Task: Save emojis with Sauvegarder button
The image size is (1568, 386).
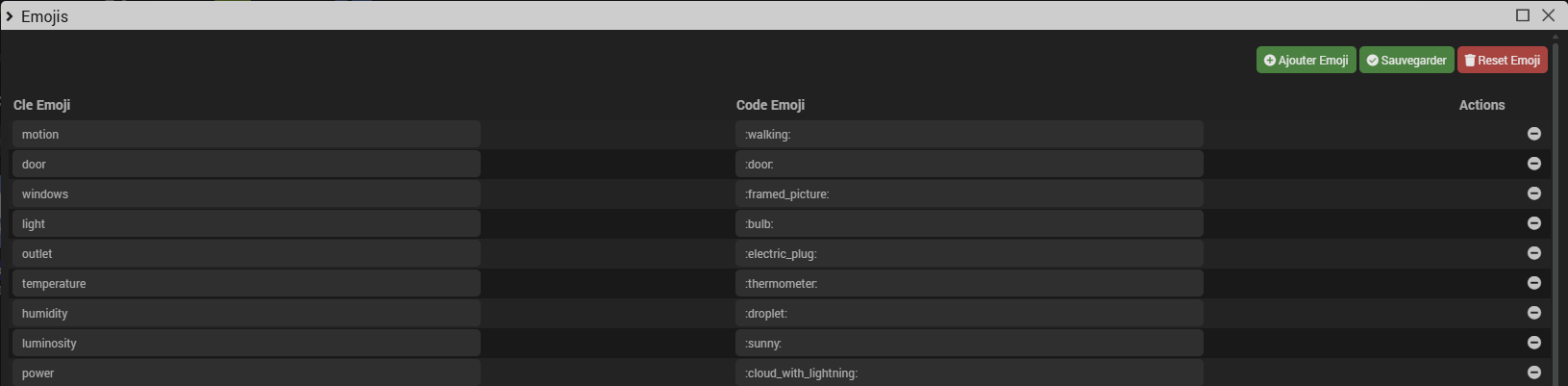Action: pyautogui.click(x=1406, y=60)
